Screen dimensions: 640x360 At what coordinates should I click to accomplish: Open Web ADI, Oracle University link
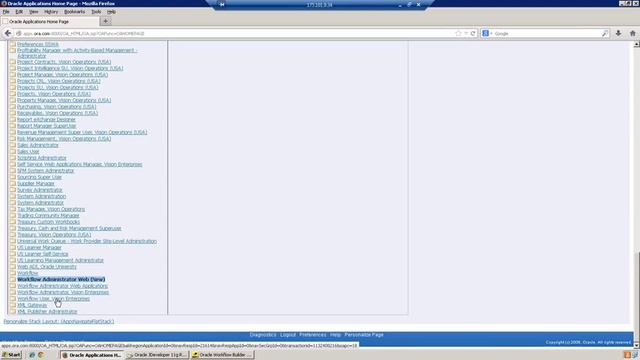pos(47,267)
